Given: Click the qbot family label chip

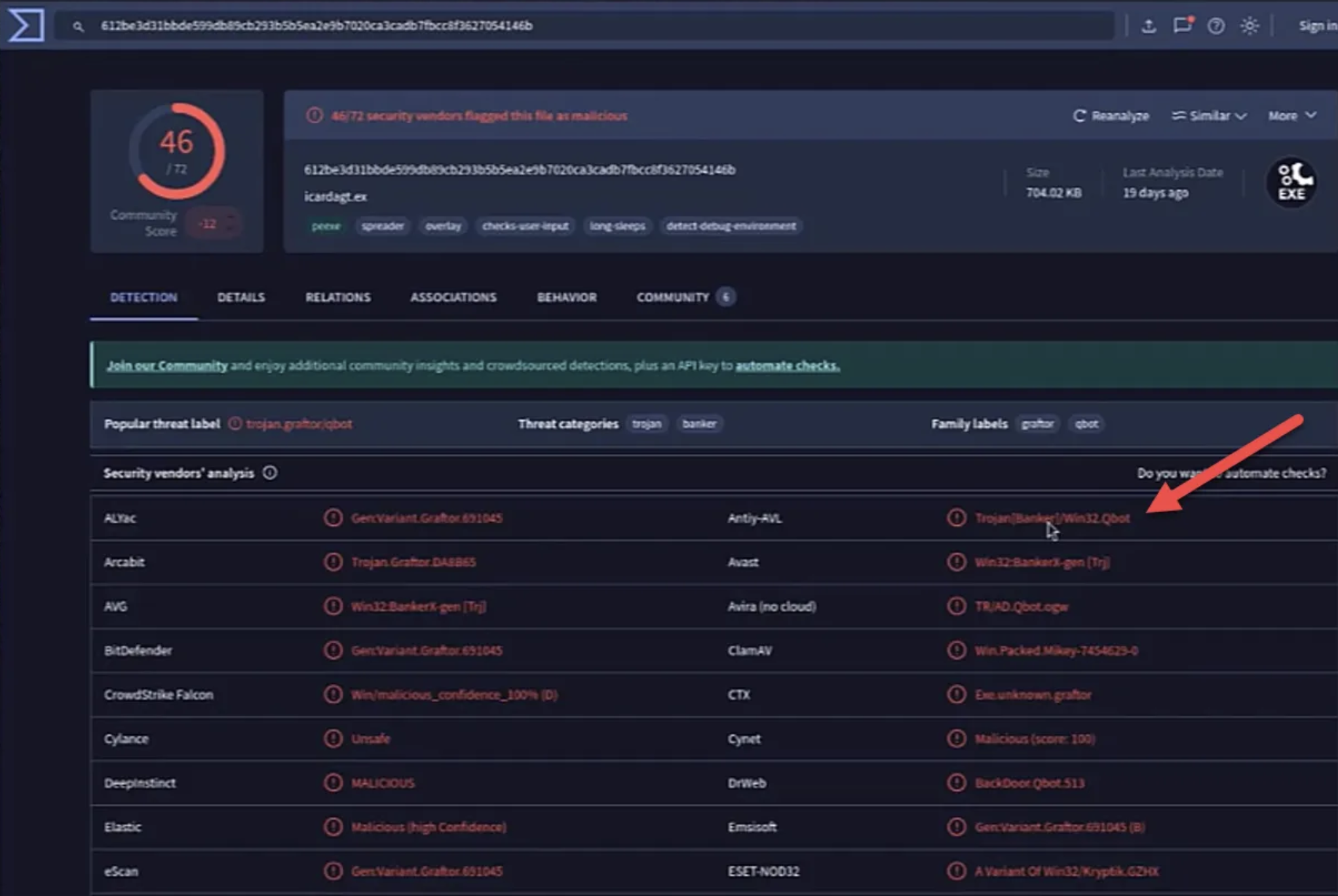Looking at the screenshot, I should pyautogui.click(x=1086, y=424).
